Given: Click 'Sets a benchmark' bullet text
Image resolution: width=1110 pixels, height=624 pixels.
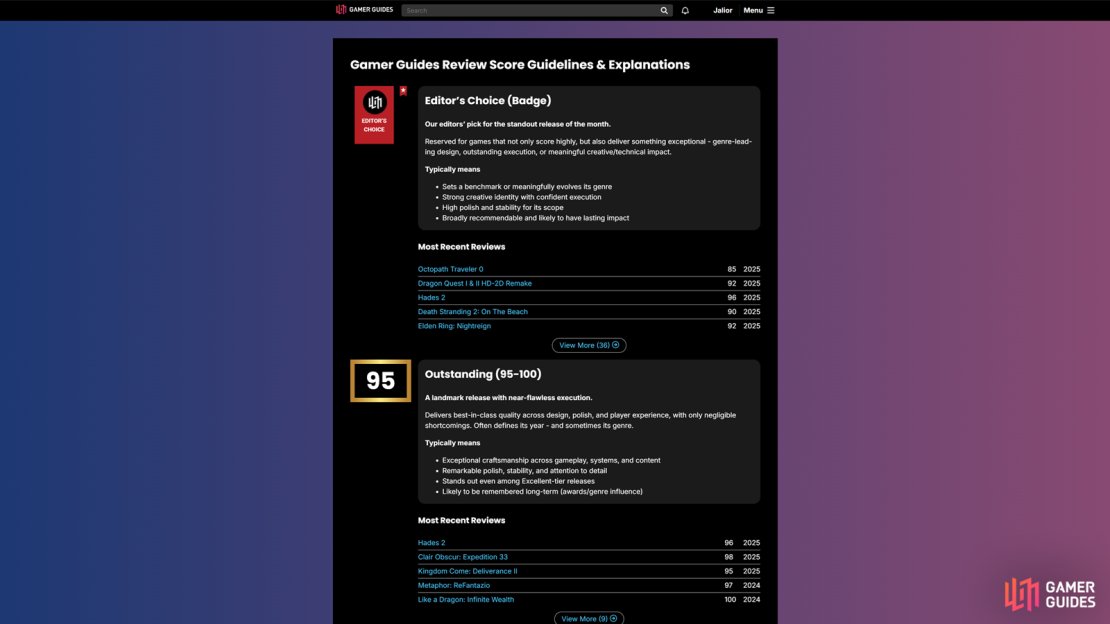Looking at the screenshot, I should (x=527, y=187).
